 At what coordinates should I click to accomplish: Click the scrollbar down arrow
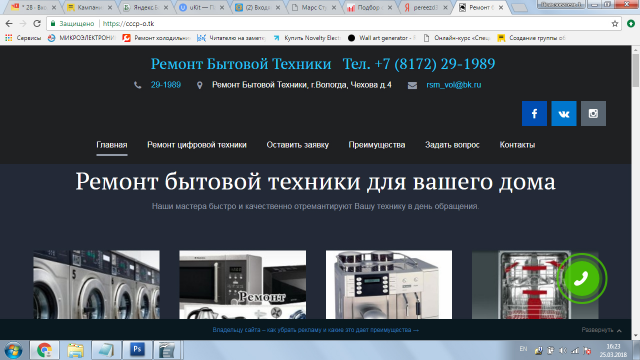636,336
